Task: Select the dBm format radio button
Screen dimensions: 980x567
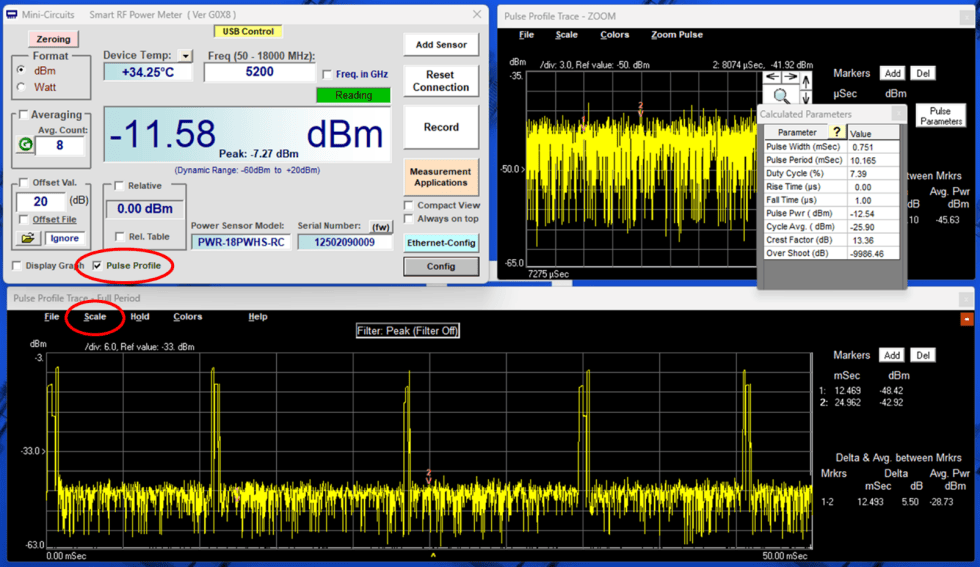Action: 21,71
